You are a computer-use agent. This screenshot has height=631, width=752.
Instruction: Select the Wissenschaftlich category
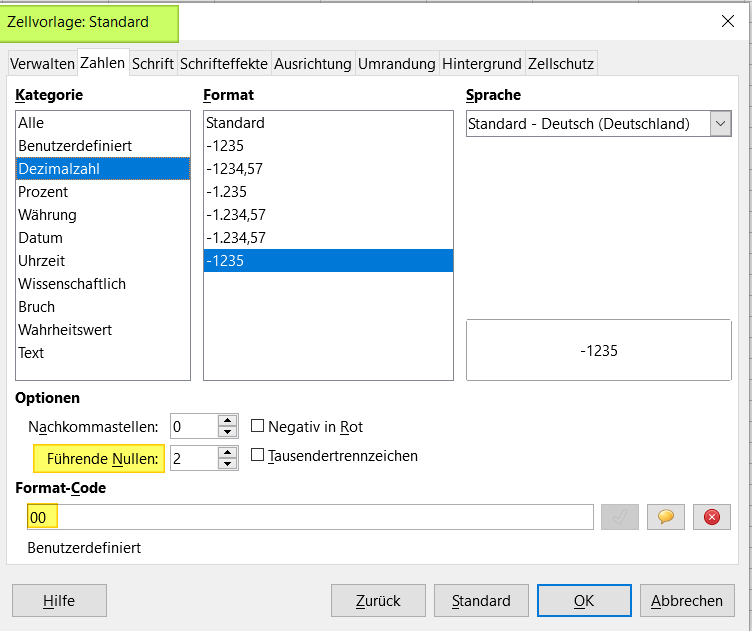coord(103,284)
